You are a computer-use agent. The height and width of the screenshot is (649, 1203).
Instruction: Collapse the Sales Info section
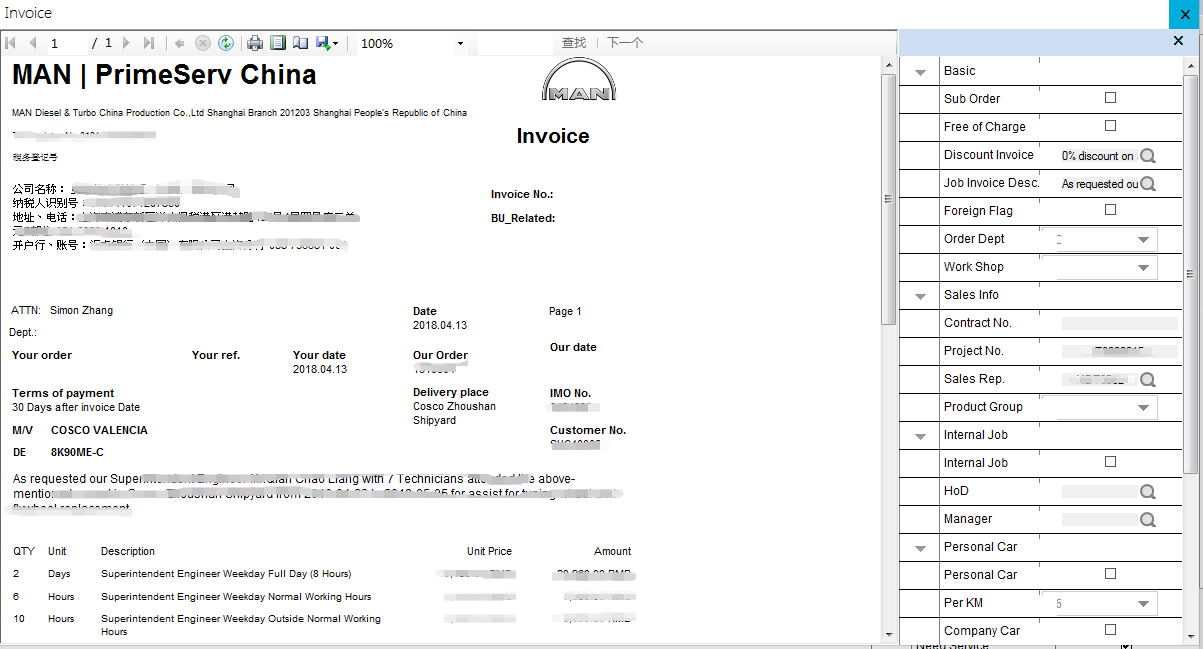tap(920, 296)
